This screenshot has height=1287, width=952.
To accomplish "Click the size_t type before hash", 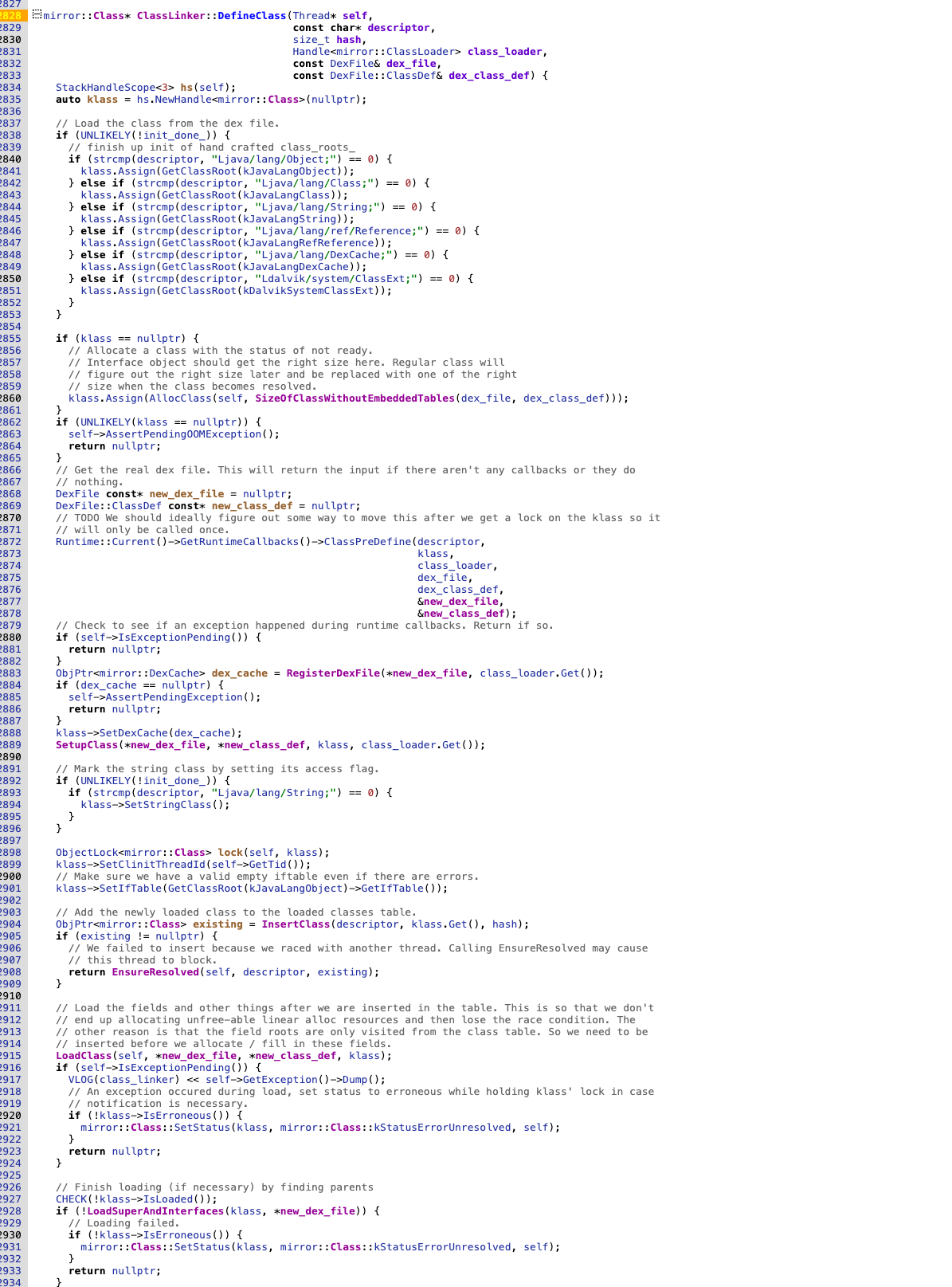I will [x=311, y=39].
